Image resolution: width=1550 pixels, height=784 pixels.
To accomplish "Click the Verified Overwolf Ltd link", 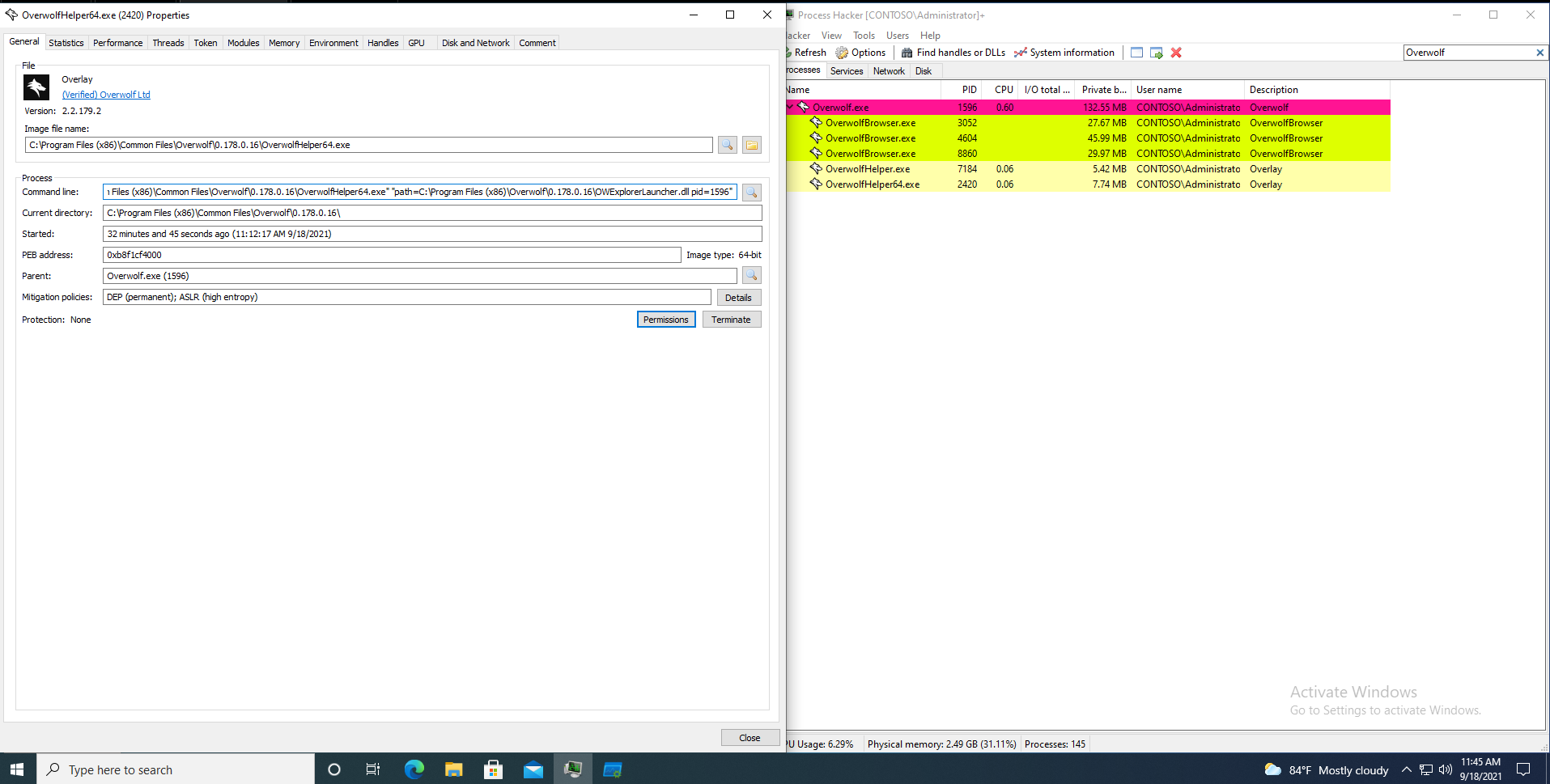I will click(106, 95).
